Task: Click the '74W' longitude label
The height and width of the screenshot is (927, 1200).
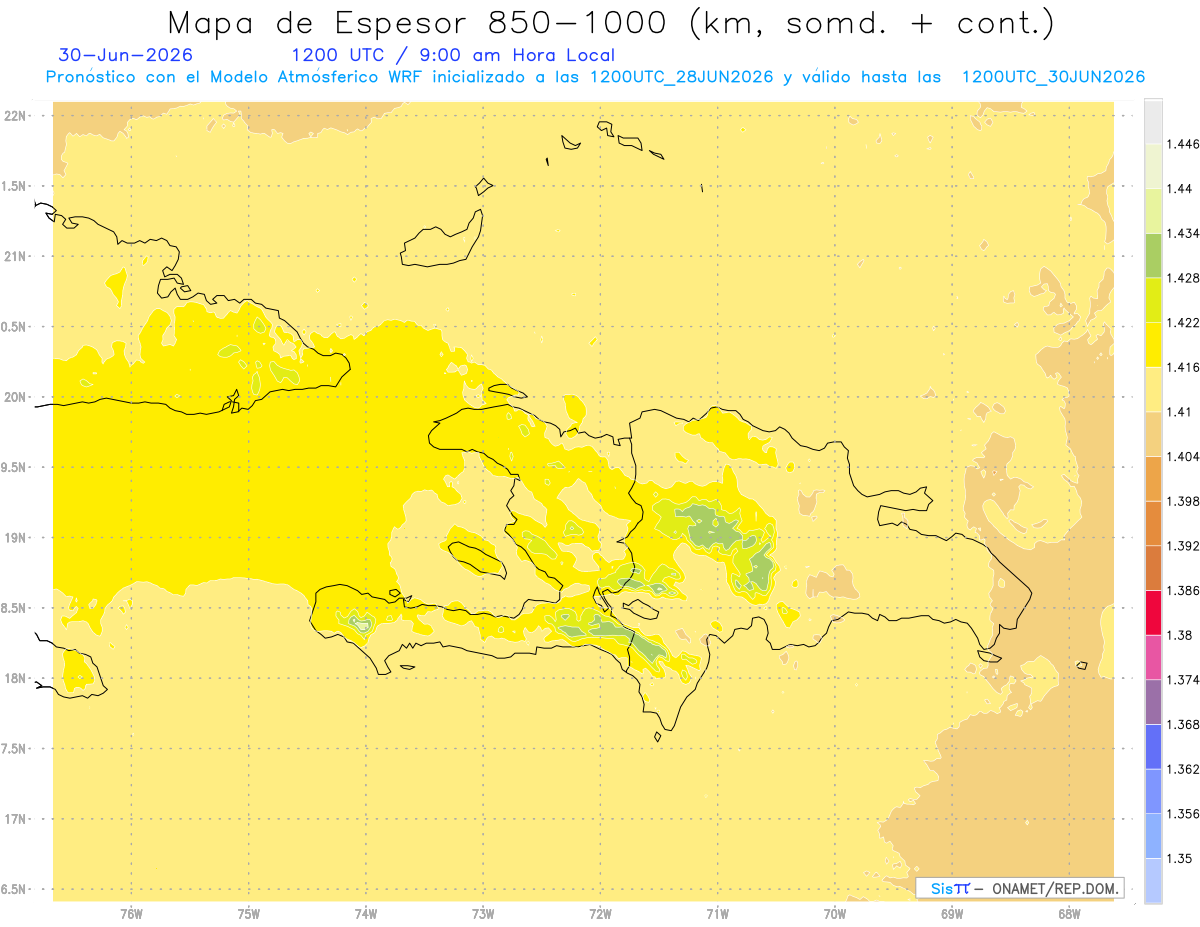Action: point(365,914)
